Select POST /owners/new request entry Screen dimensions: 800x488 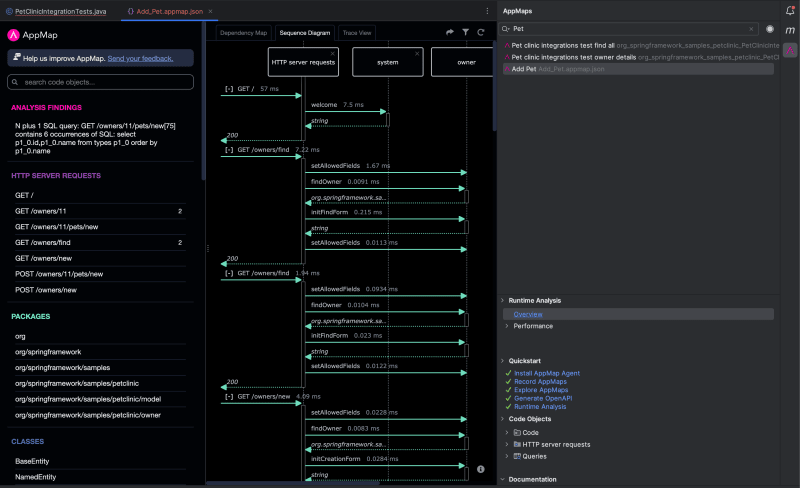click(98, 290)
